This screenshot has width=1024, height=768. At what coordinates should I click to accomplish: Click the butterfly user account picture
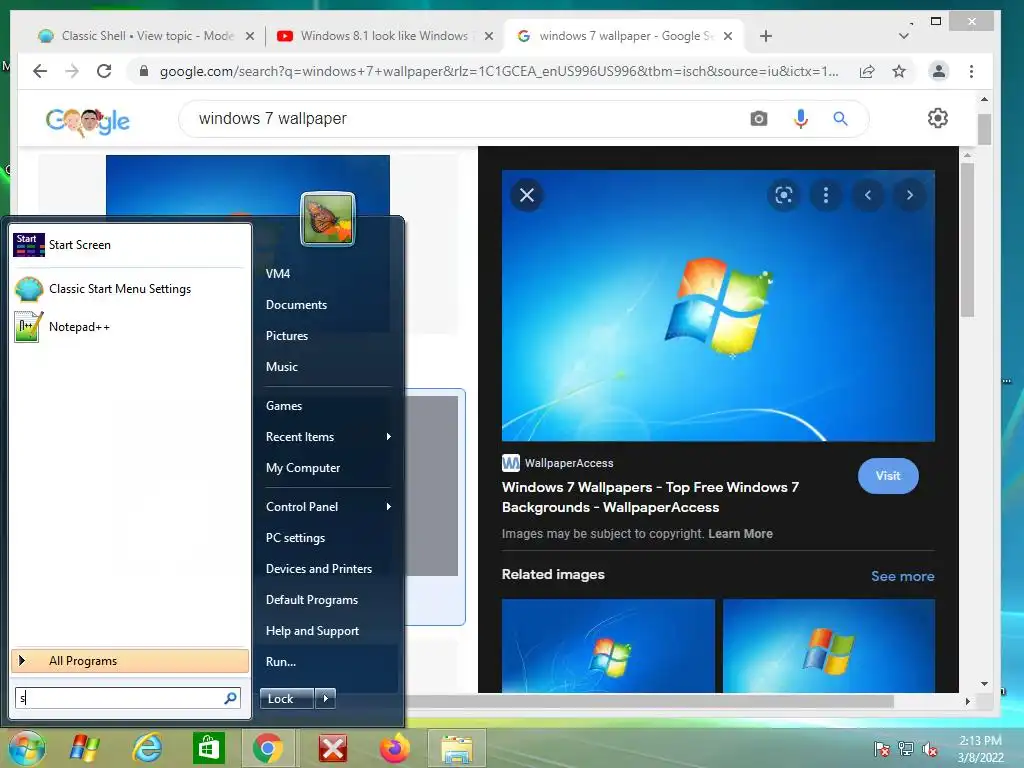tap(328, 219)
